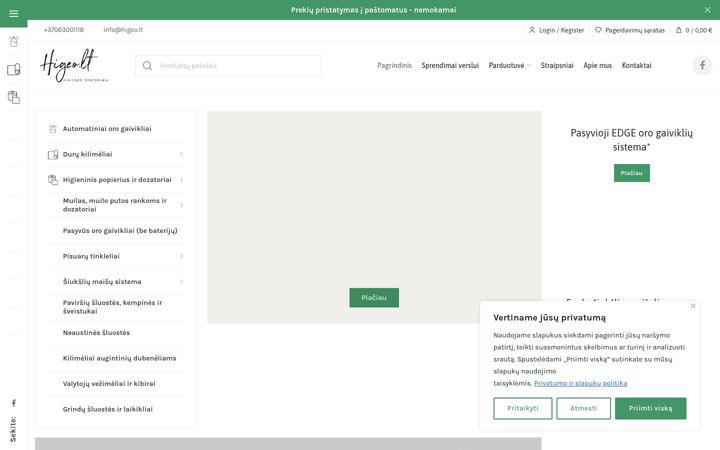Open Kontaktai in the navigation

pos(636,65)
